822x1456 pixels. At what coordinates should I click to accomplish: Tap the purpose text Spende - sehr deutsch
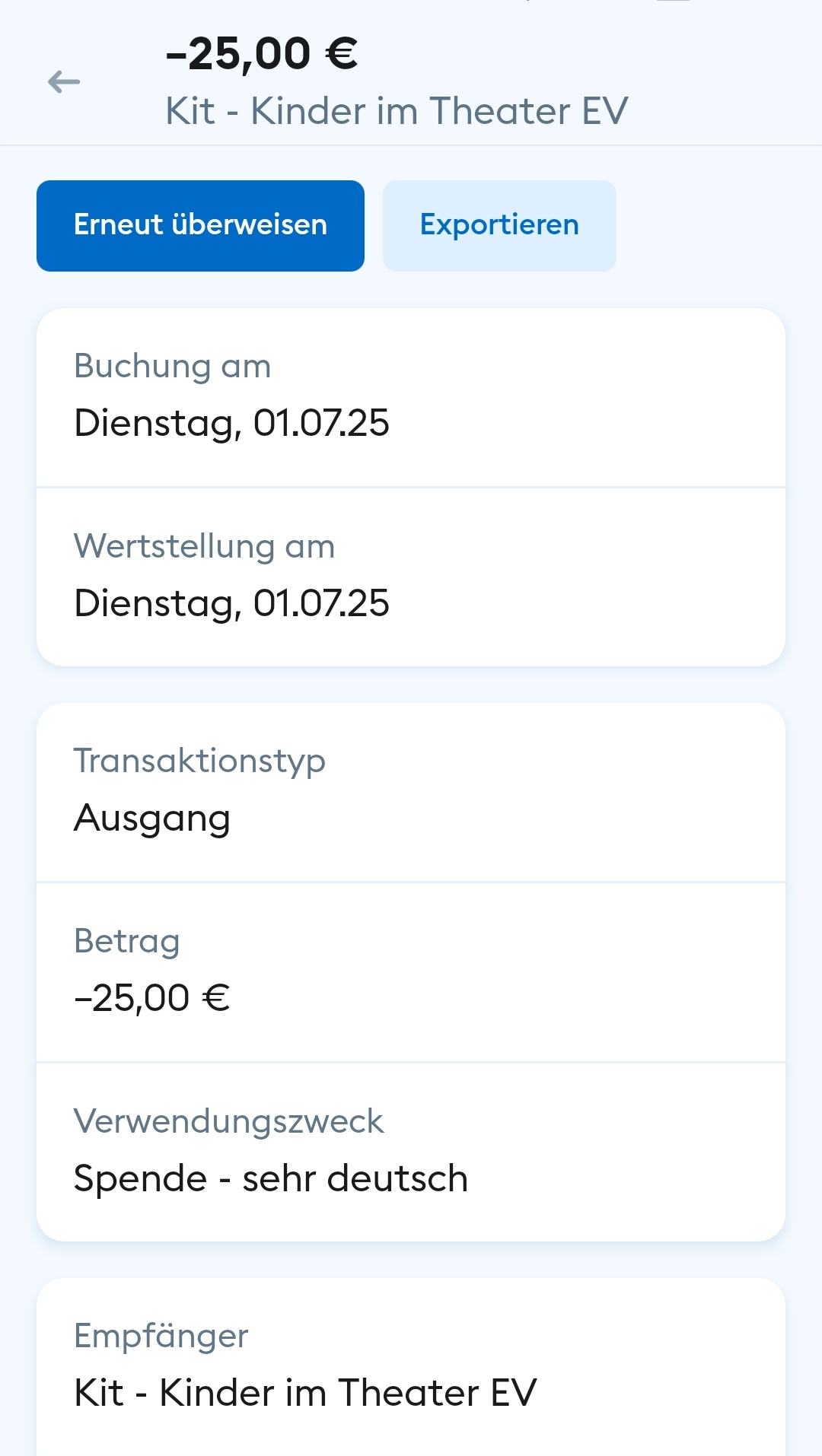pyautogui.click(x=270, y=1178)
